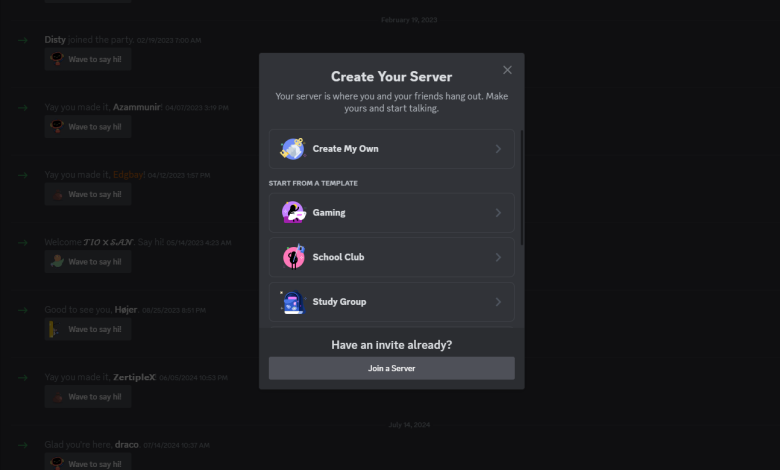Select the Gaming template
Screen dimensions: 780x470
[391, 213]
